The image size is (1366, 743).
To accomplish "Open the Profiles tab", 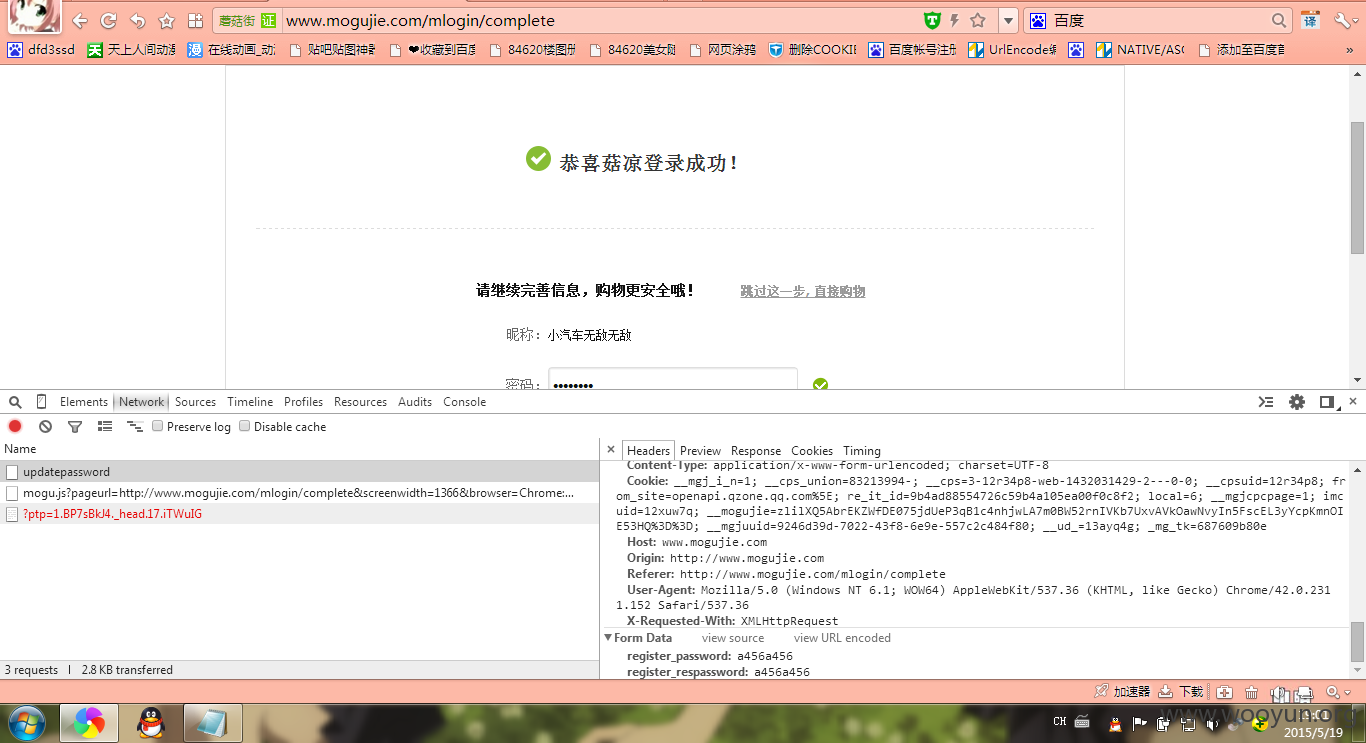I will (x=303, y=402).
